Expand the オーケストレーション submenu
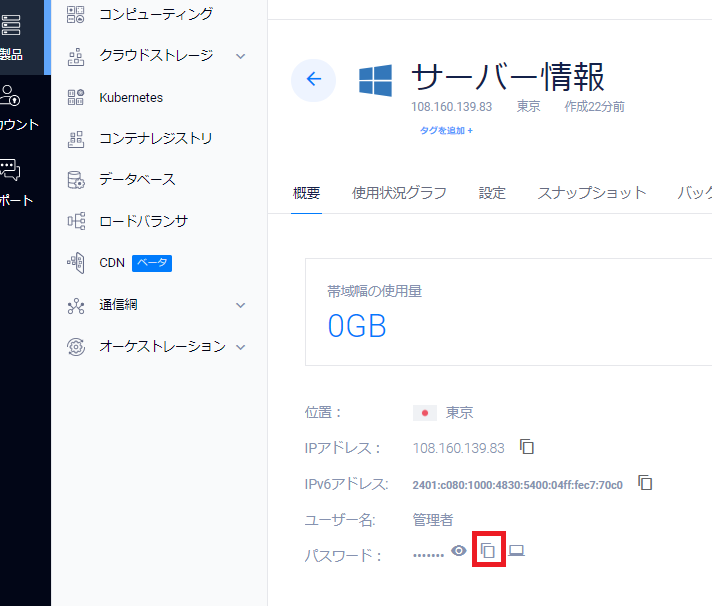 point(241,347)
